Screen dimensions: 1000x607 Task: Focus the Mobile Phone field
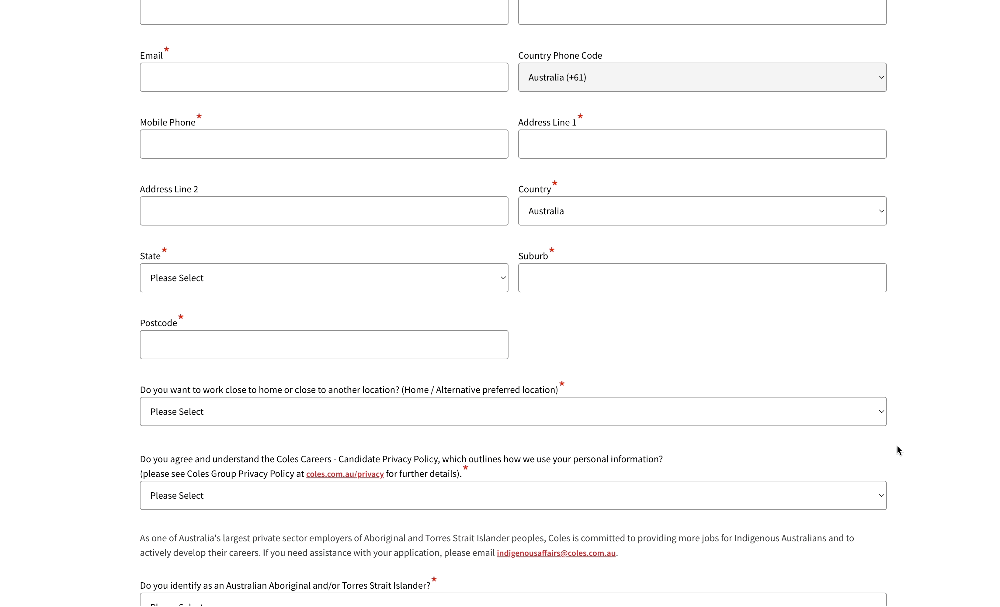pos(324,144)
